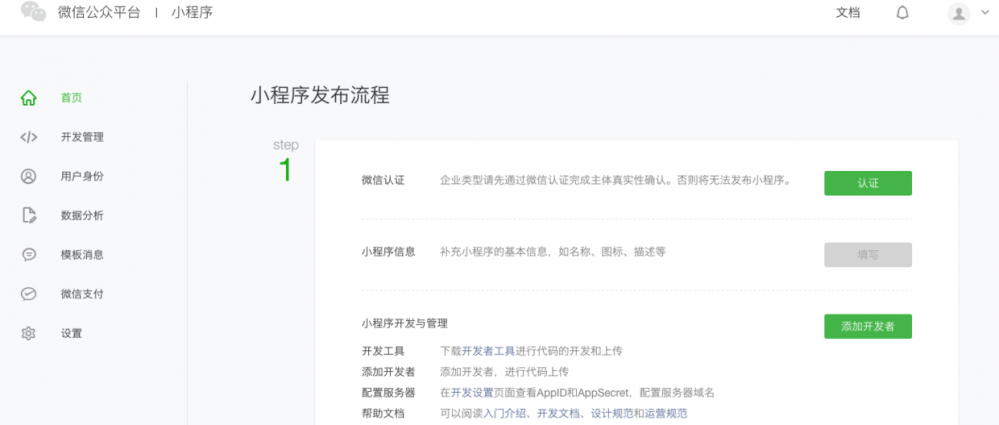
Task: Click the user avatar icon
Action: (x=958, y=13)
